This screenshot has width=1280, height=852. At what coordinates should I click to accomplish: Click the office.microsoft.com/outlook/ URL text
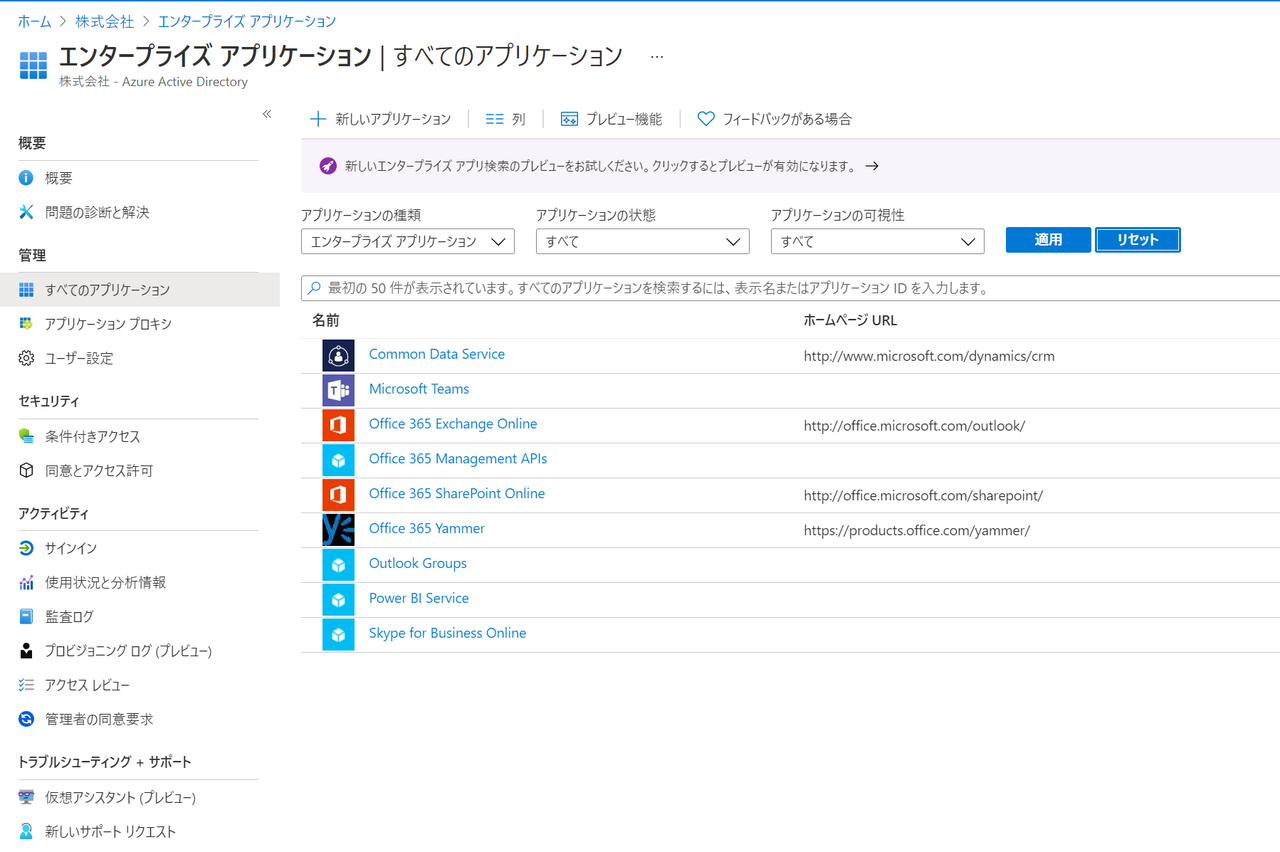click(x=914, y=426)
